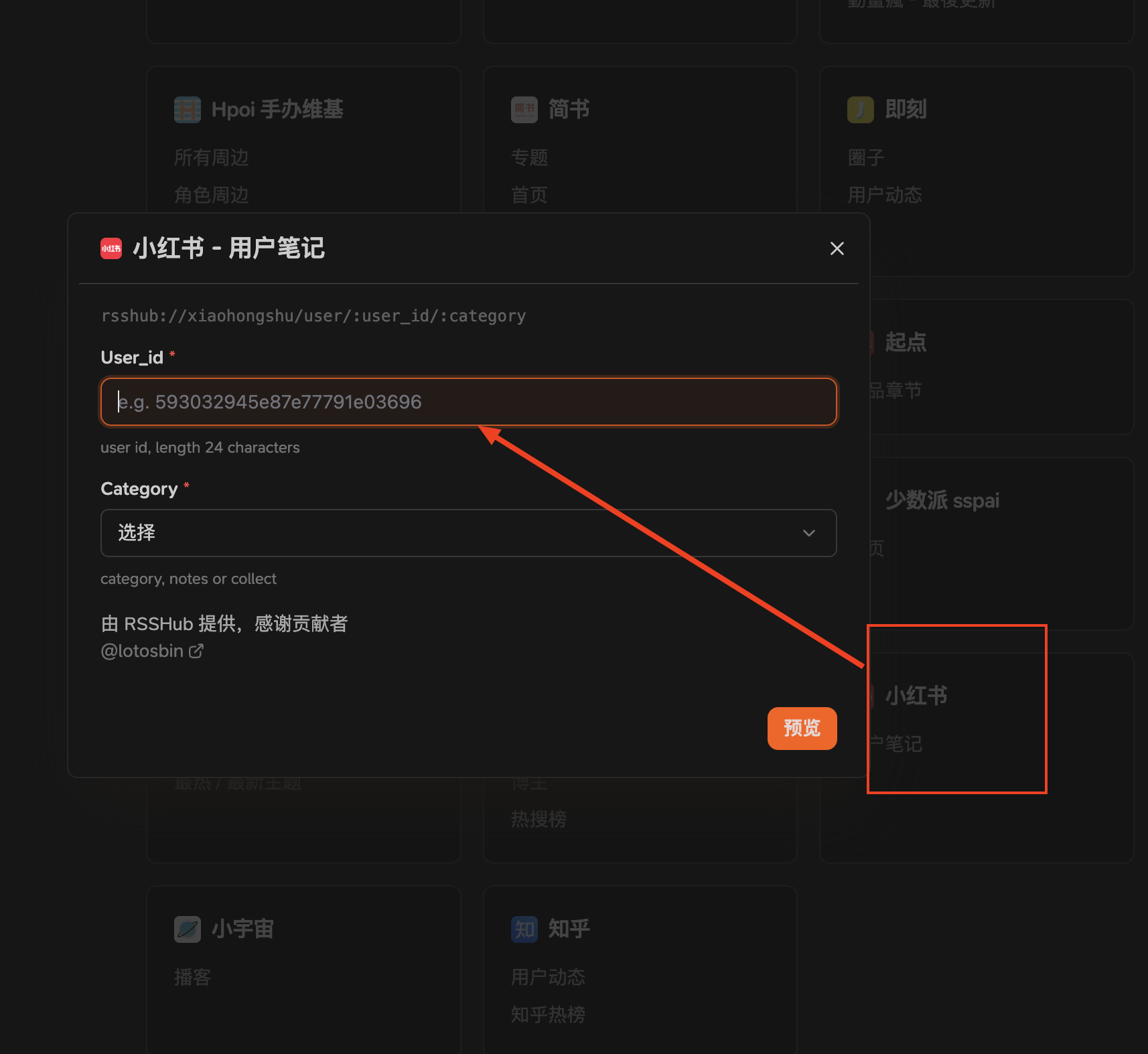Image resolution: width=1148 pixels, height=1054 pixels.
Task: Open 所有周边 under Hpoi
Action: (x=212, y=157)
